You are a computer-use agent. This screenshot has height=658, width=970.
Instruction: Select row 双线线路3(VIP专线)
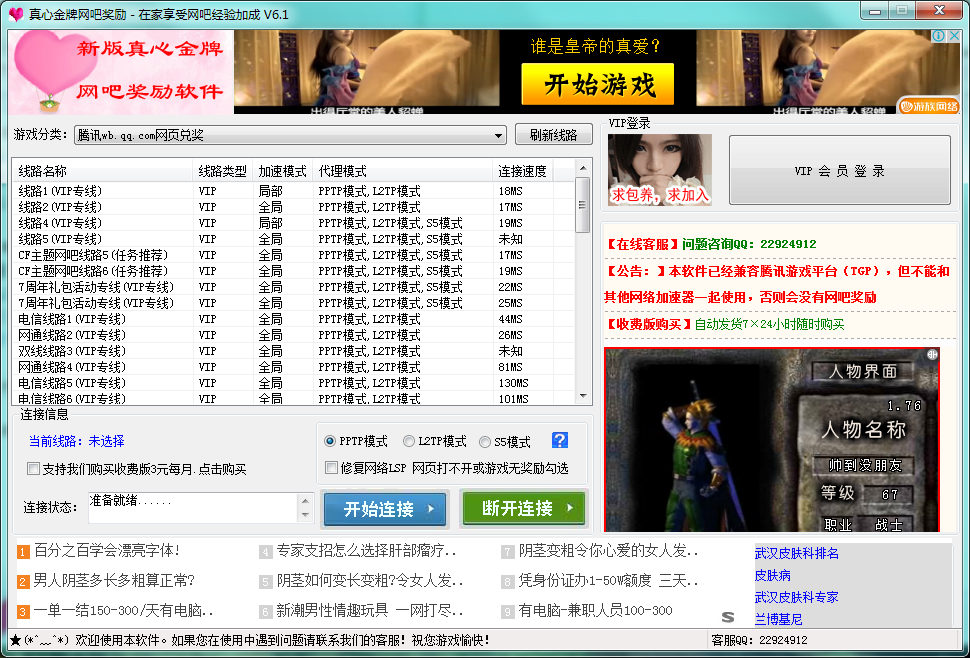(x=293, y=351)
